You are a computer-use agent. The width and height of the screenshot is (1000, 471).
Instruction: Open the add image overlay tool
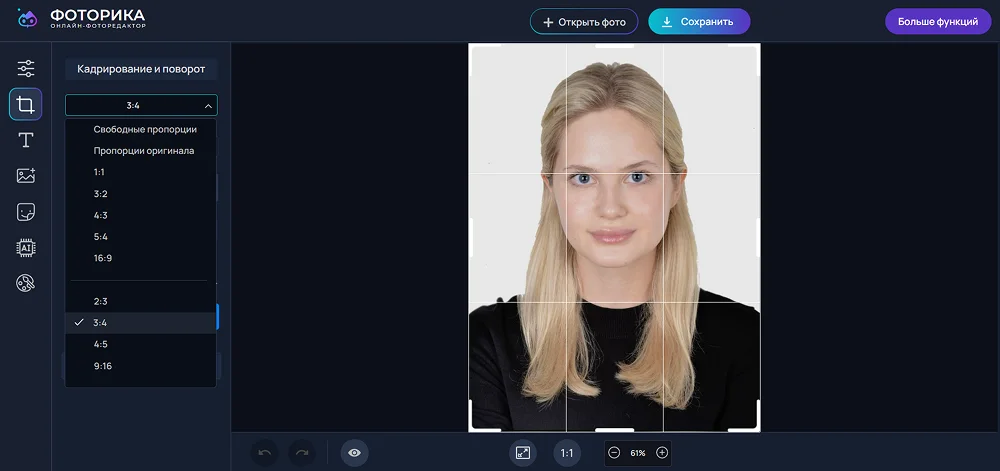point(26,176)
